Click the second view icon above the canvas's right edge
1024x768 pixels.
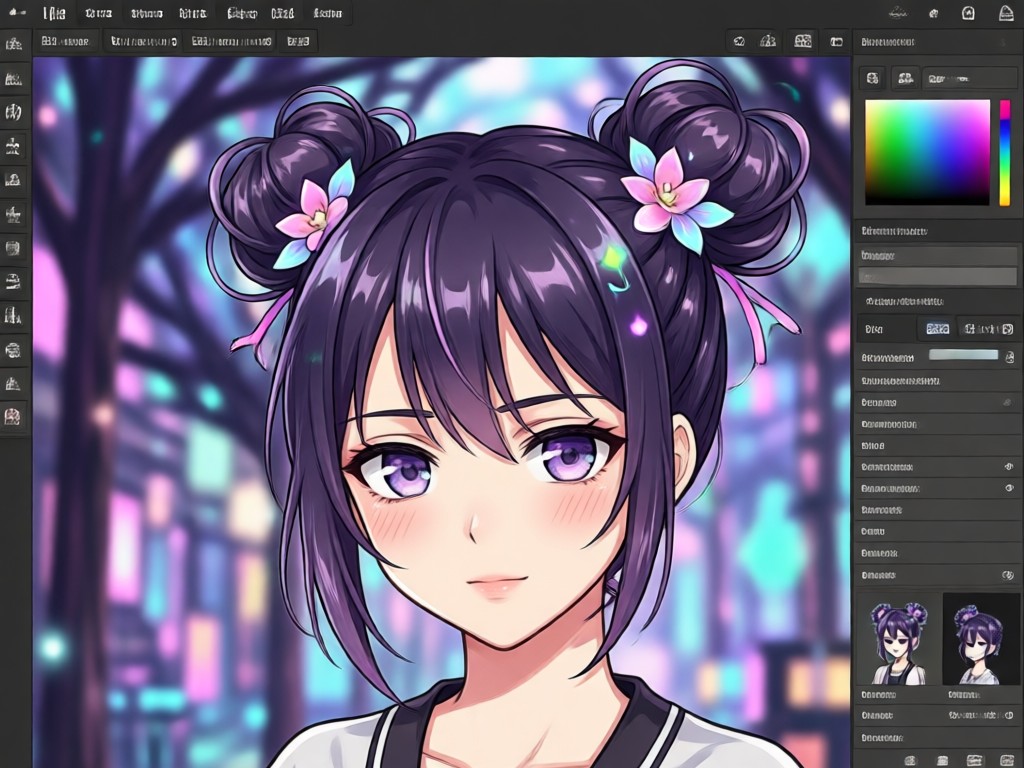[769, 42]
